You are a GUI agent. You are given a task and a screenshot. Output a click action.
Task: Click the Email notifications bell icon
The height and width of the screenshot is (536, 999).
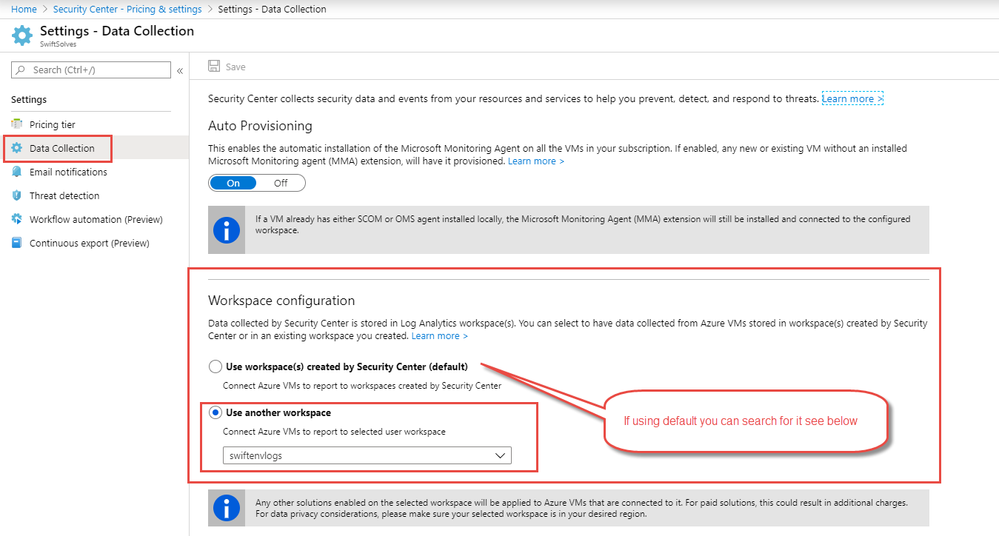17,171
